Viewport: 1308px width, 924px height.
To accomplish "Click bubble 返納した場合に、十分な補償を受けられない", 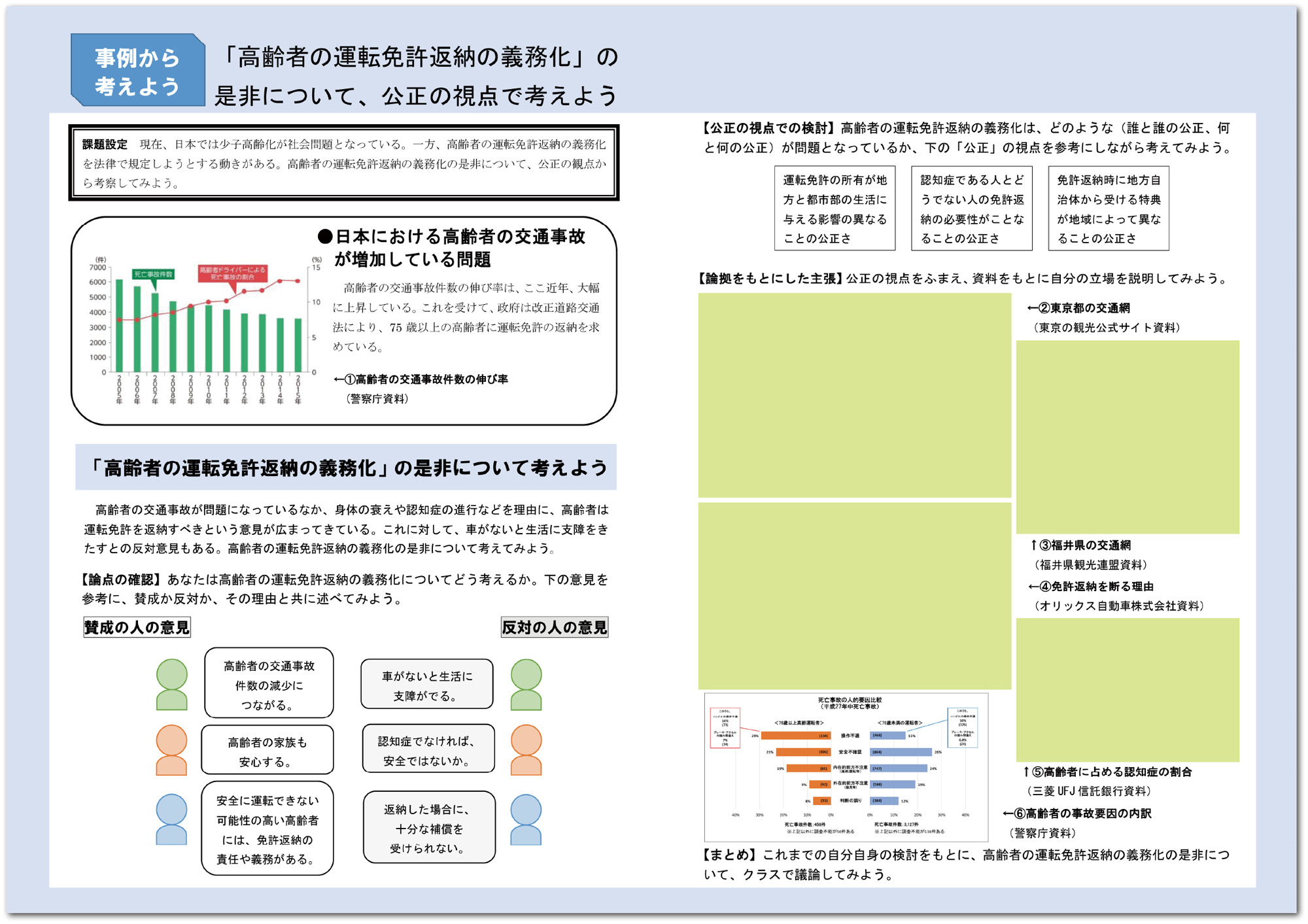I will [x=429, y=827].
